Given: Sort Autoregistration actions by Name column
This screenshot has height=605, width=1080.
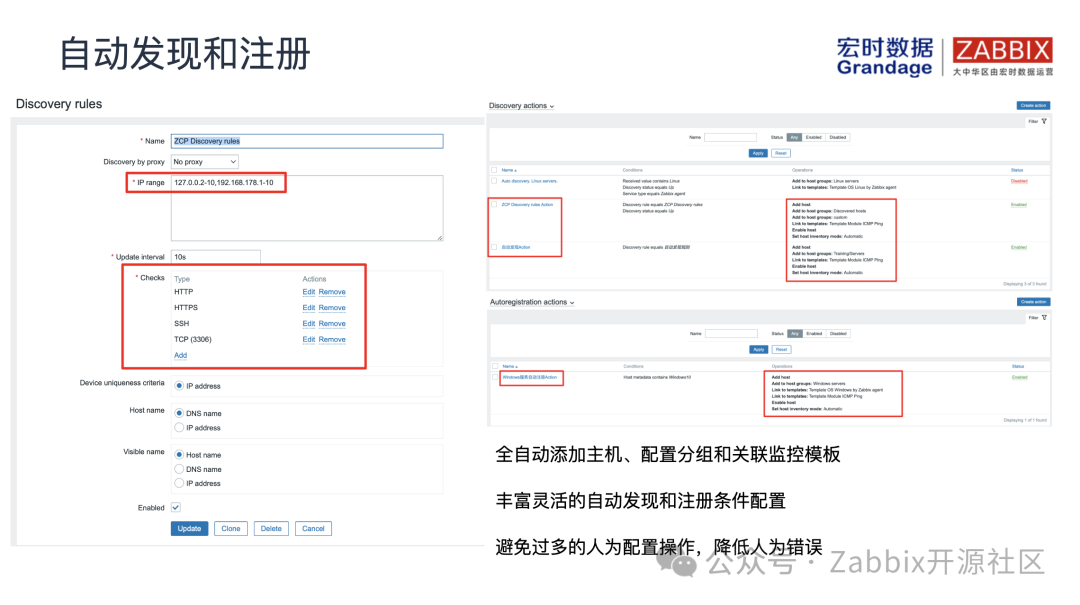Looking at the screenshot, I should (510, 366).
